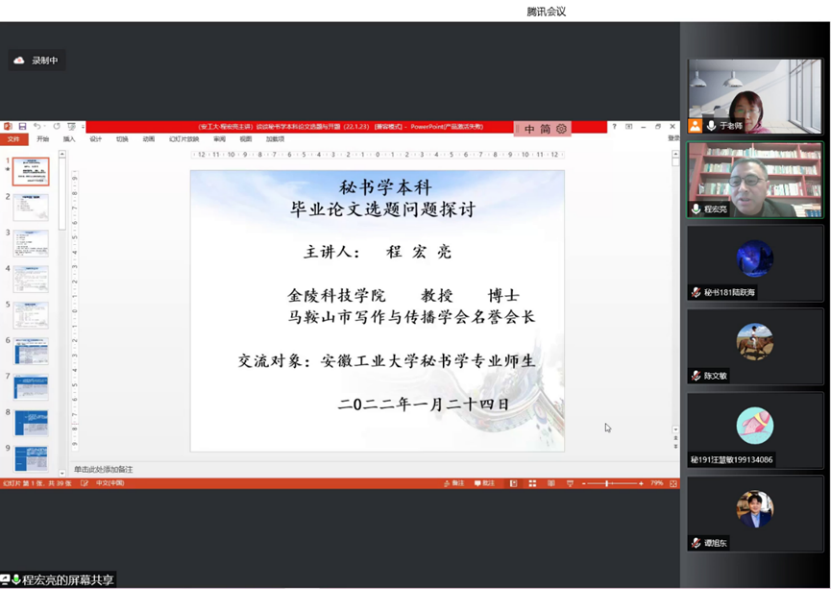The image size is (831, 589).
Task: Click the Undo arrow in PowerPoint toolbar
Action: click(37, 127)
